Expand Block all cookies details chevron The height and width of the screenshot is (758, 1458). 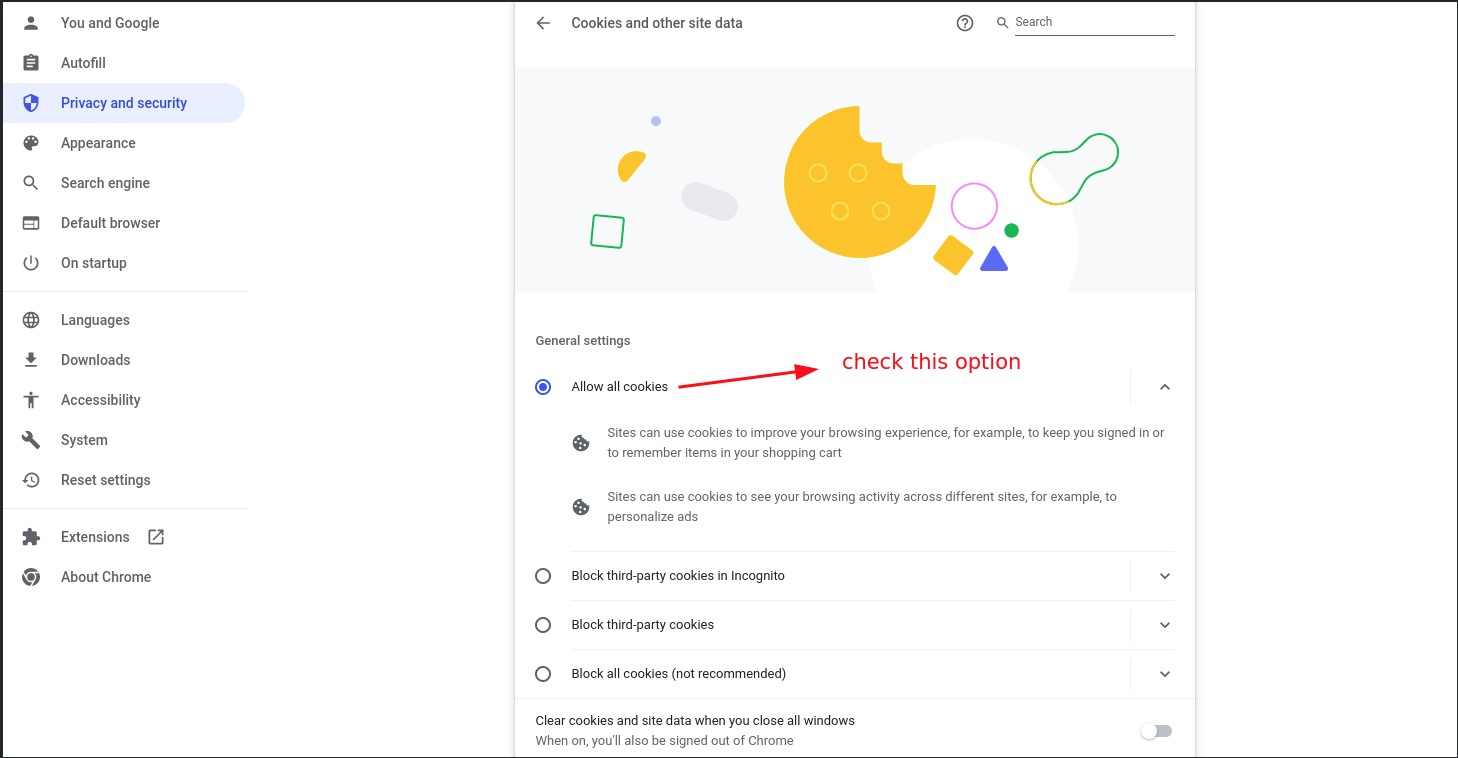[1164, 674]
